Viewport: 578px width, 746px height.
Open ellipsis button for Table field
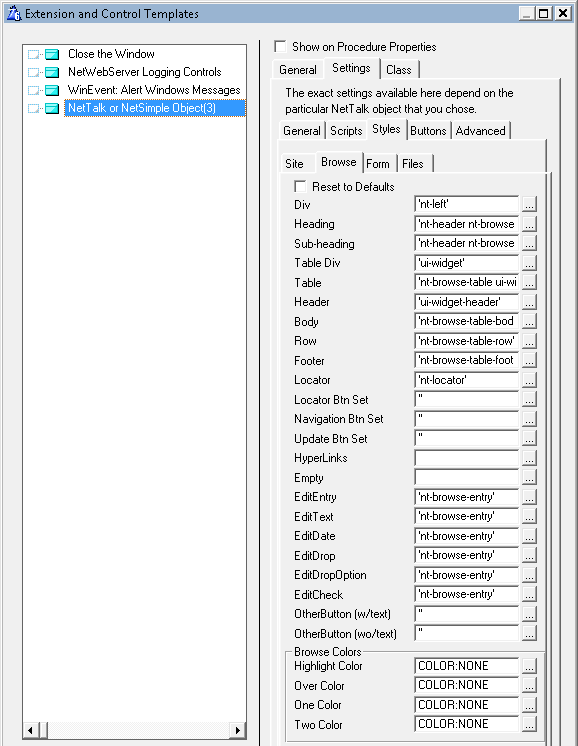click(x=529, y=282)
